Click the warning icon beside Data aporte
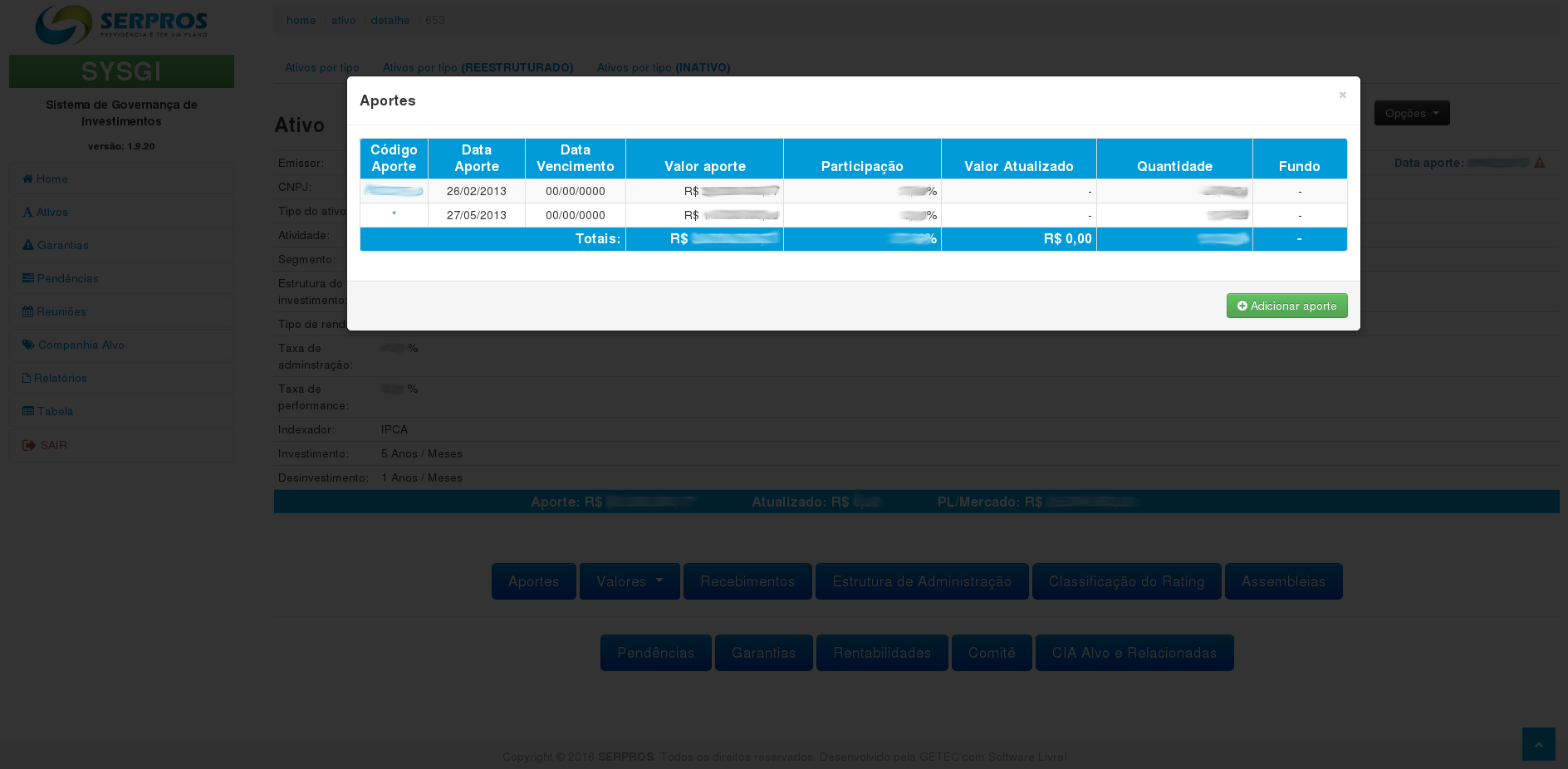 click(x=1539, y=163)
